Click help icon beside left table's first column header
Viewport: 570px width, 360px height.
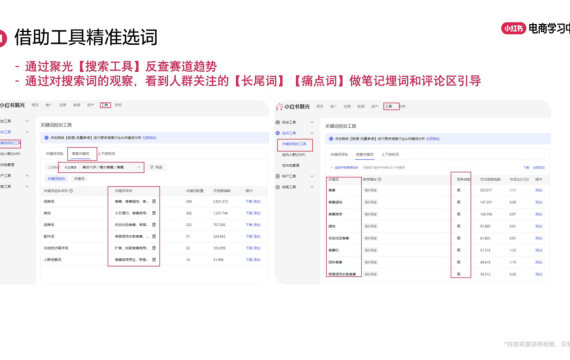[71, 191]
